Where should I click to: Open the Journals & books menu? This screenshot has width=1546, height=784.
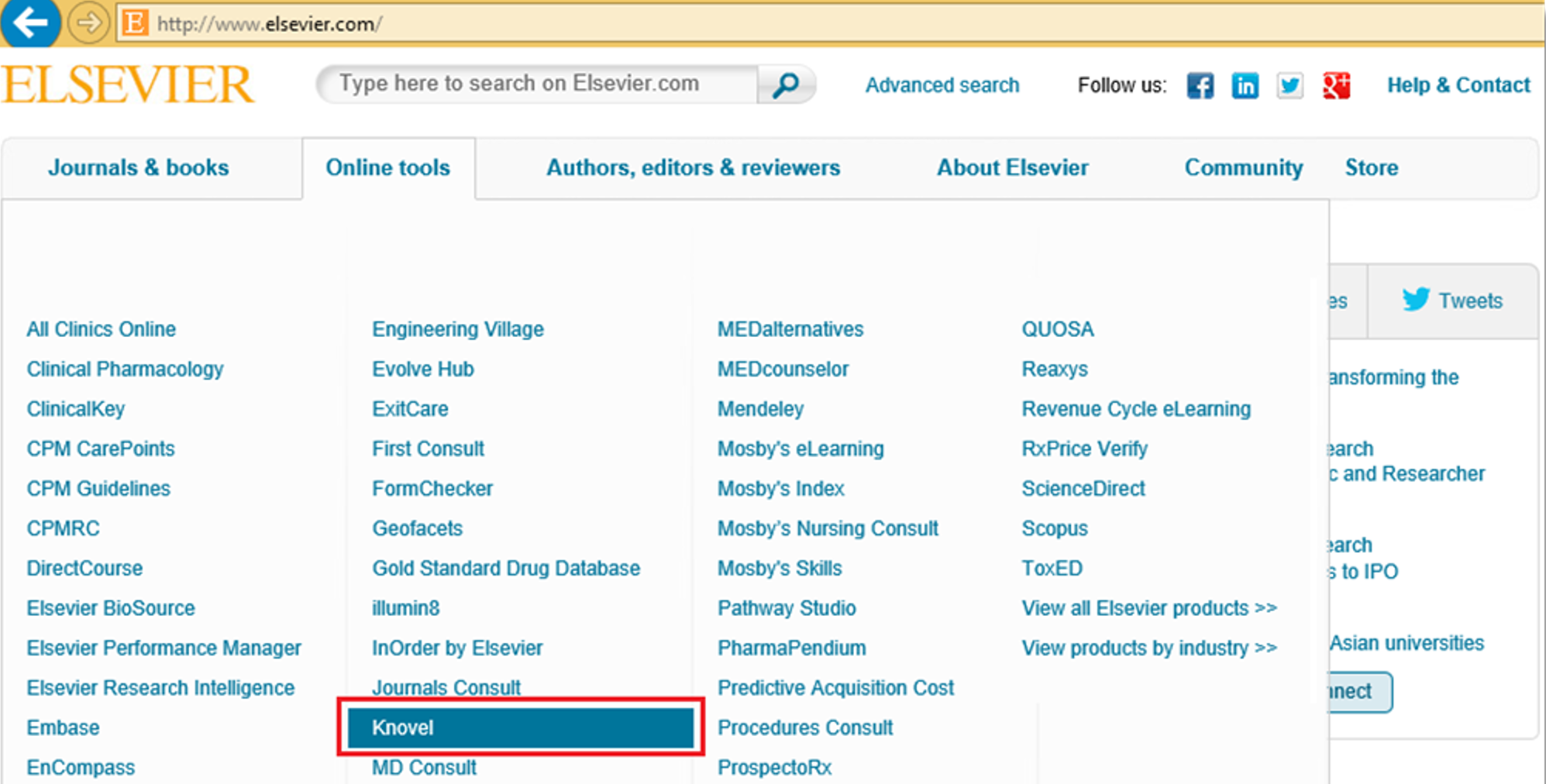coord(139,167)
